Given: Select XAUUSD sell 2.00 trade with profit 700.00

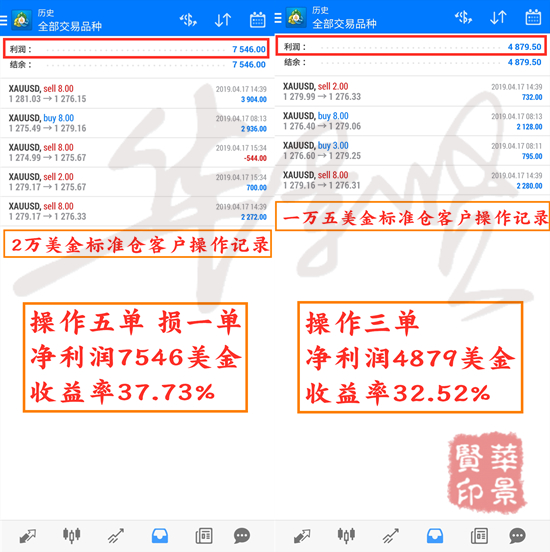Looking at the screenshot, I should point(137,182).
